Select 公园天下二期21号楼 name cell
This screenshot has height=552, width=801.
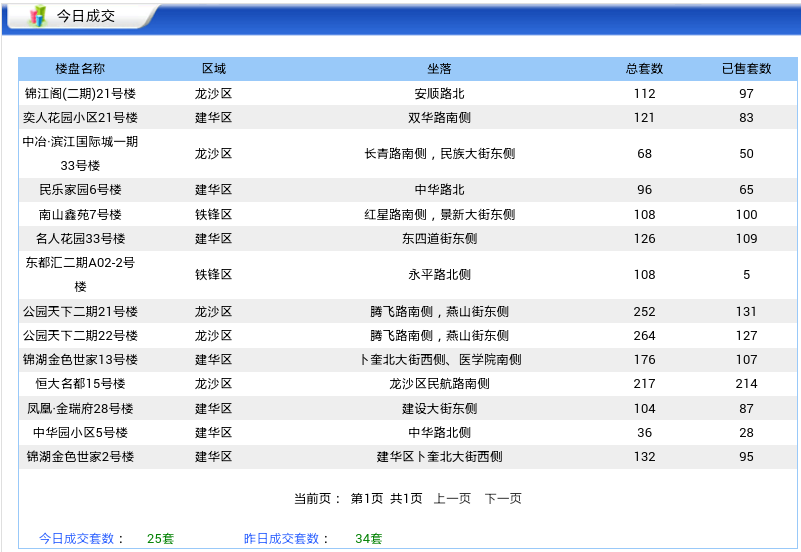tap(80, 311)
